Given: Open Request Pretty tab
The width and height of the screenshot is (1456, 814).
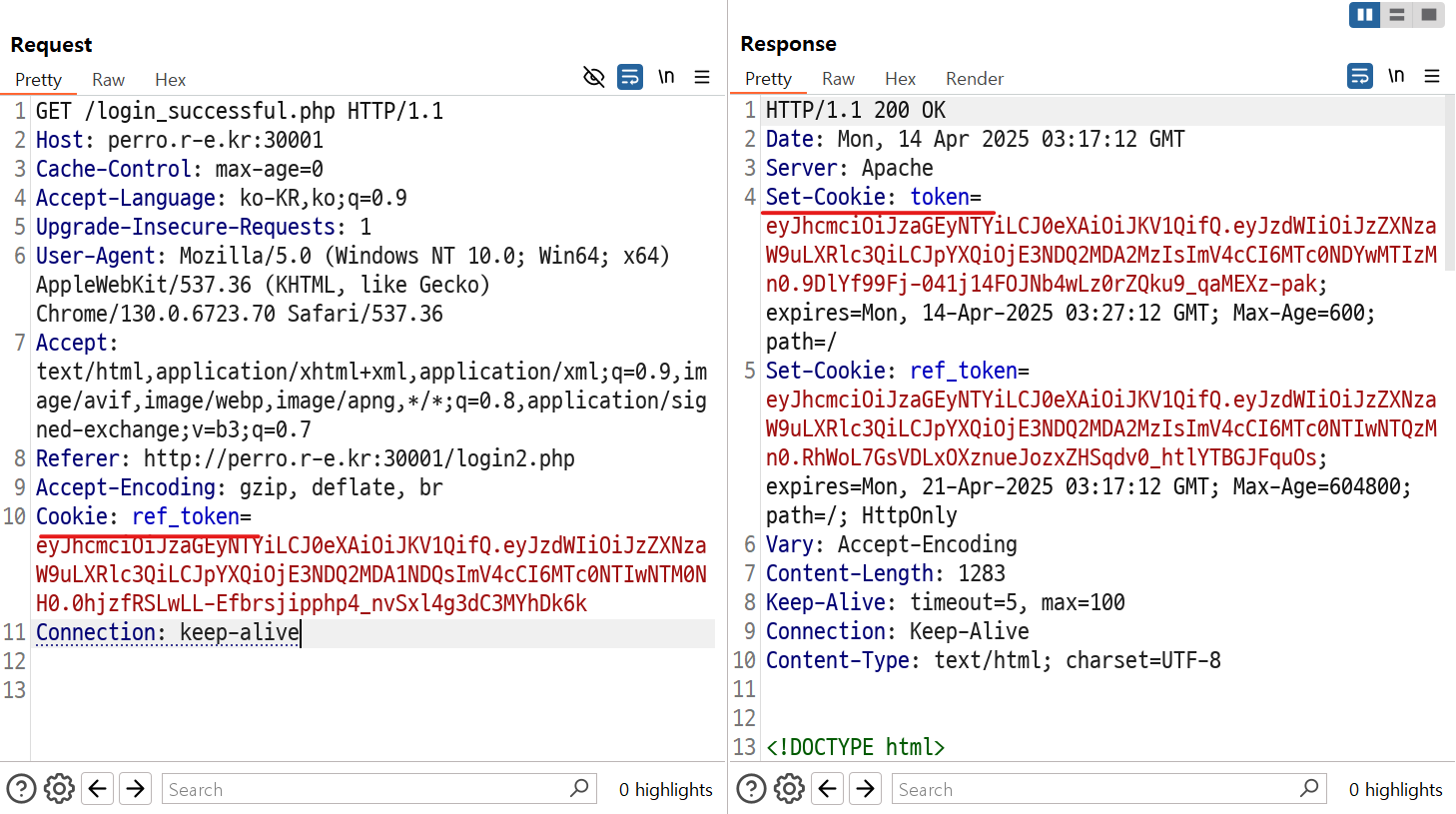Looking at the screenshot, I should coord(38,80).
